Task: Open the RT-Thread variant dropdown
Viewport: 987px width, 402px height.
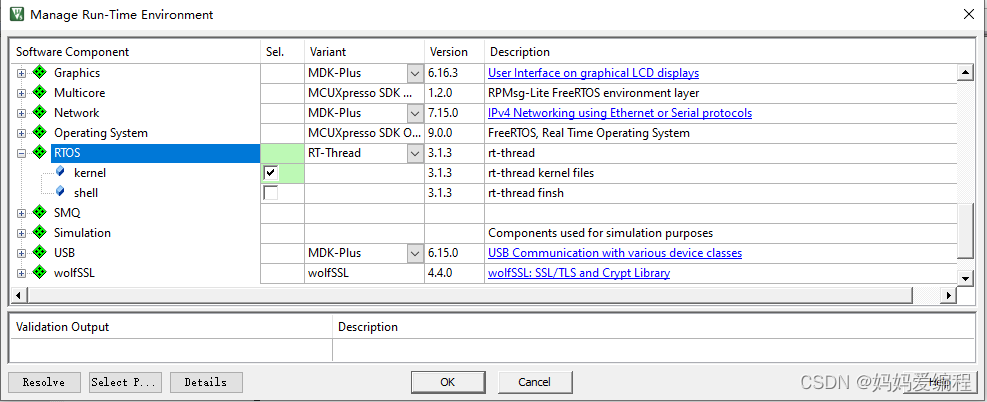Action: (x=415, y=153)
